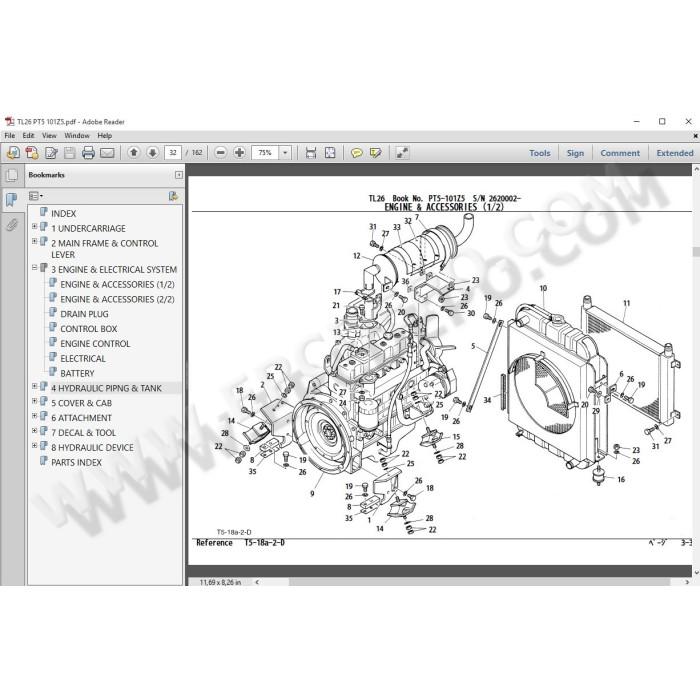
Task: Open the Window menu
Action: tap(77, 136)
